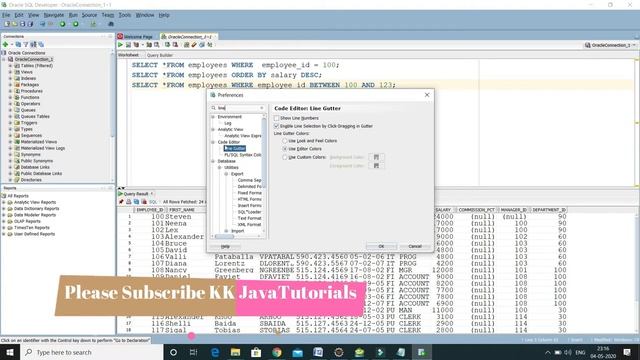Viewport: 640px width, 360px height.
Task: Open the OracleConnection_1 dropdown at top right
Action: click(x=611, y=45)
